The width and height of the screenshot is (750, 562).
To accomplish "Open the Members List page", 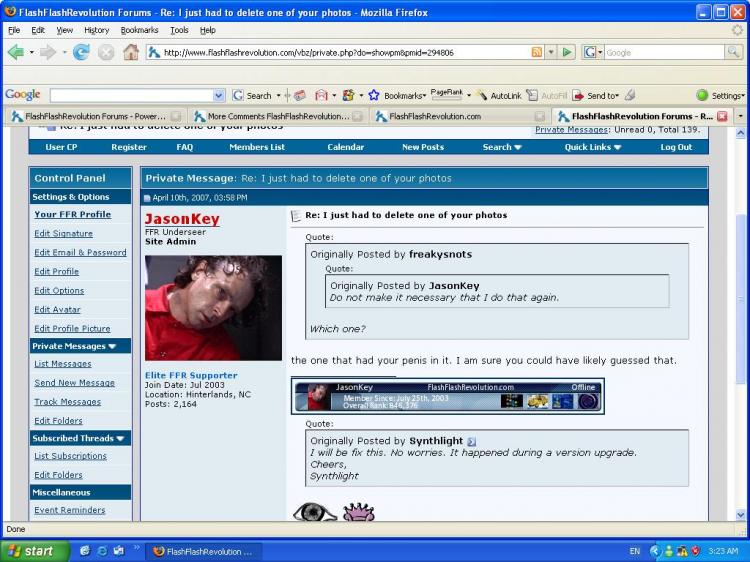I will click(x=257, y=147).
